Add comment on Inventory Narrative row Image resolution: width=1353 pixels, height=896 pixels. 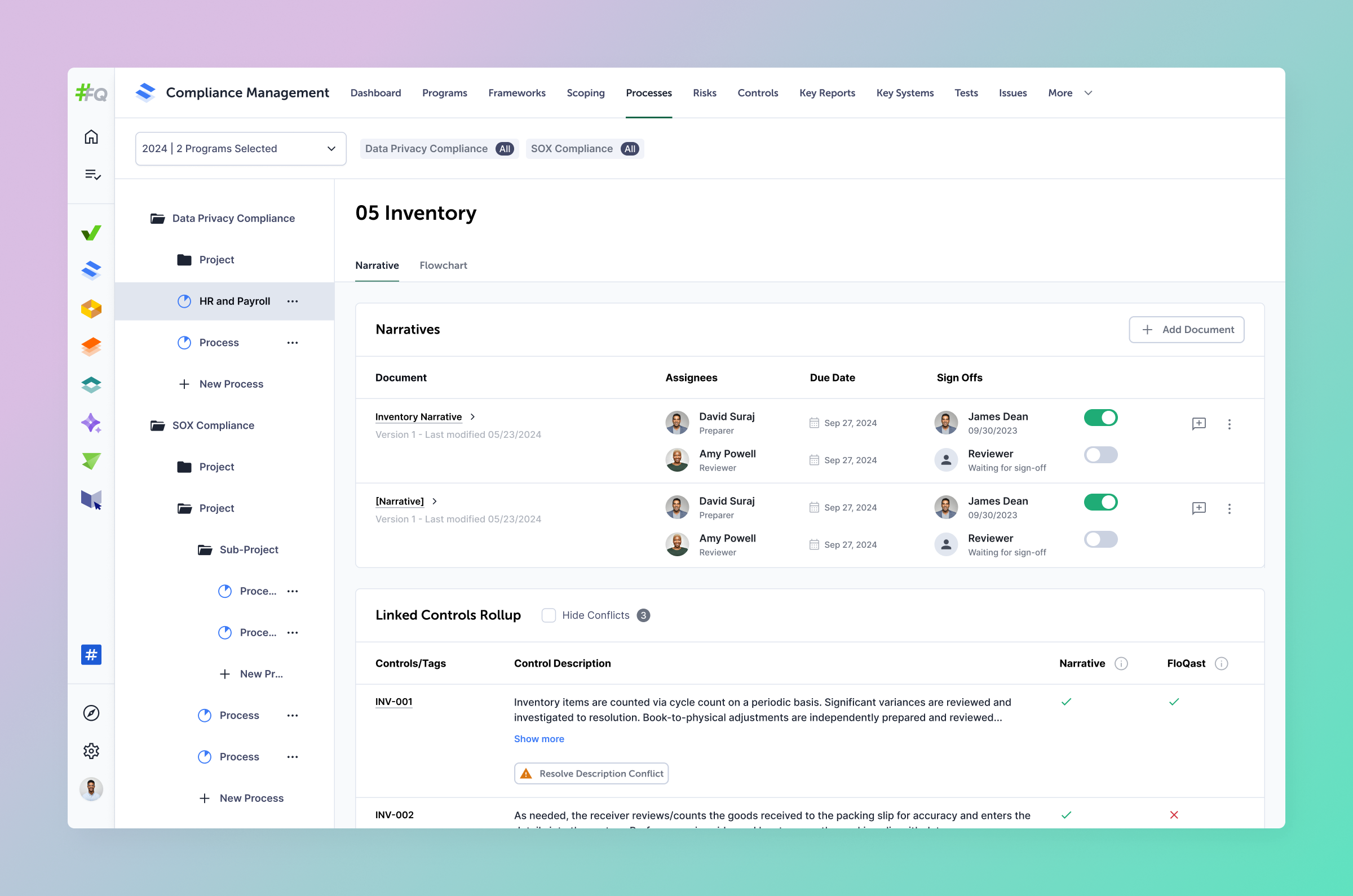coord(1199,424)
